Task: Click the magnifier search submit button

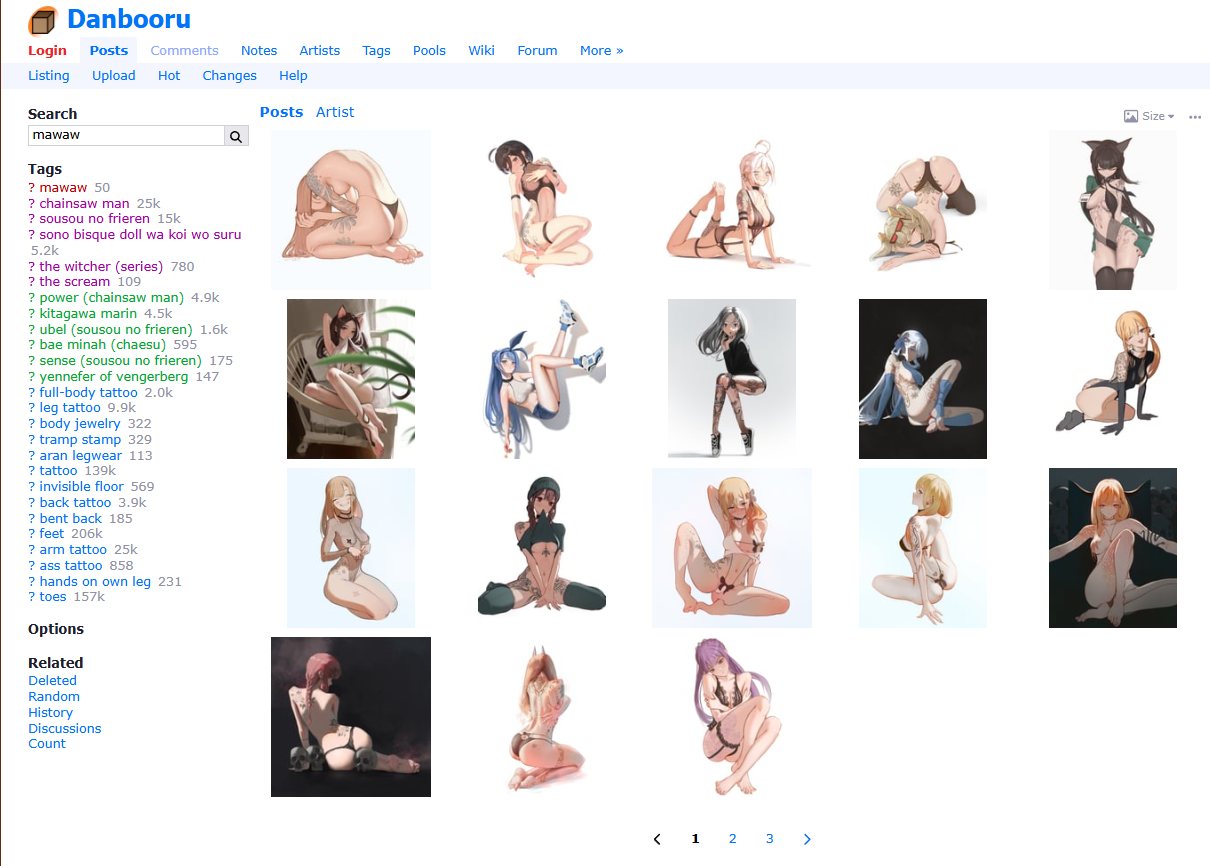Action: coord(237,136)
